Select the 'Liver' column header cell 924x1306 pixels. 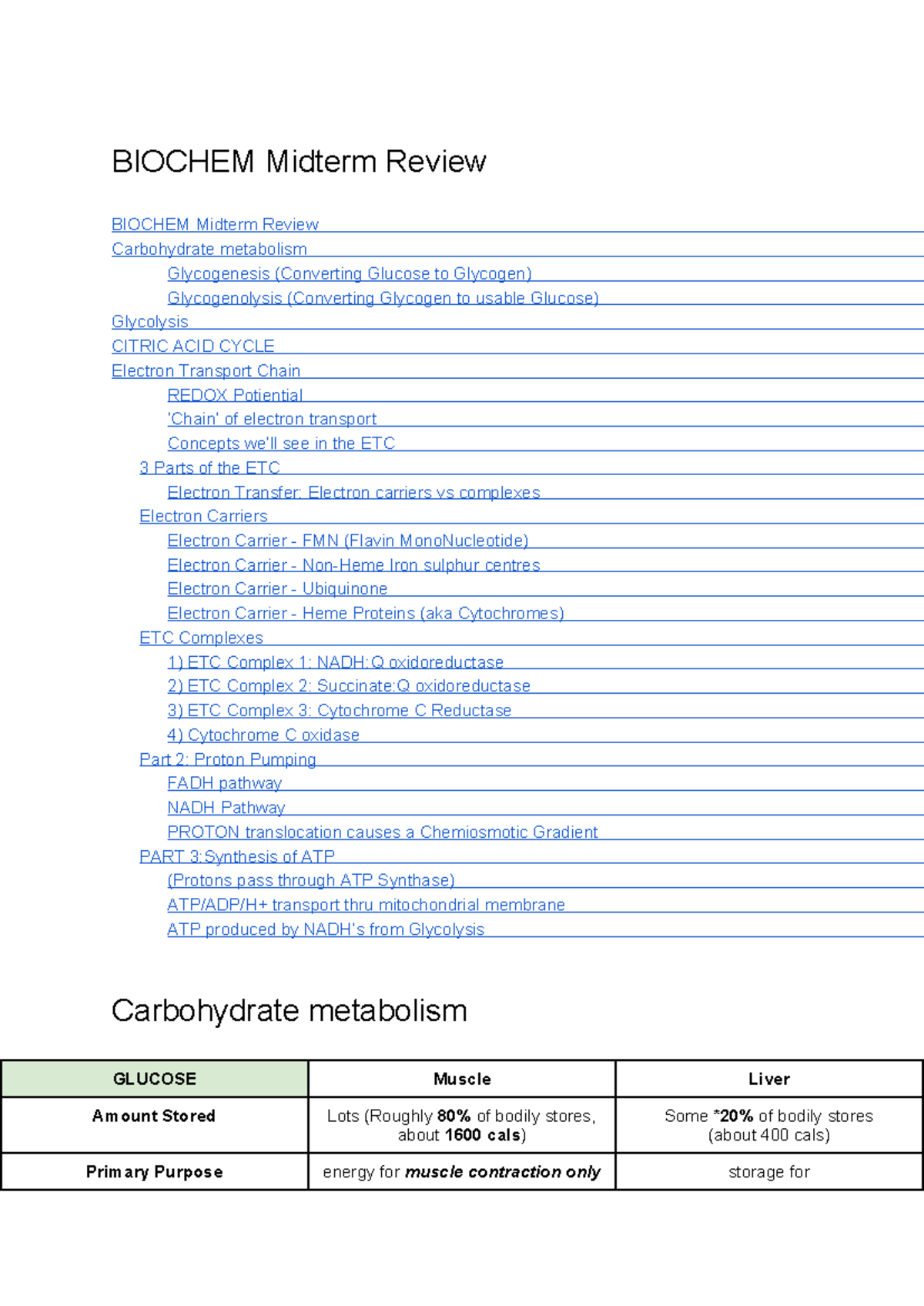(x=769, y=1079)
